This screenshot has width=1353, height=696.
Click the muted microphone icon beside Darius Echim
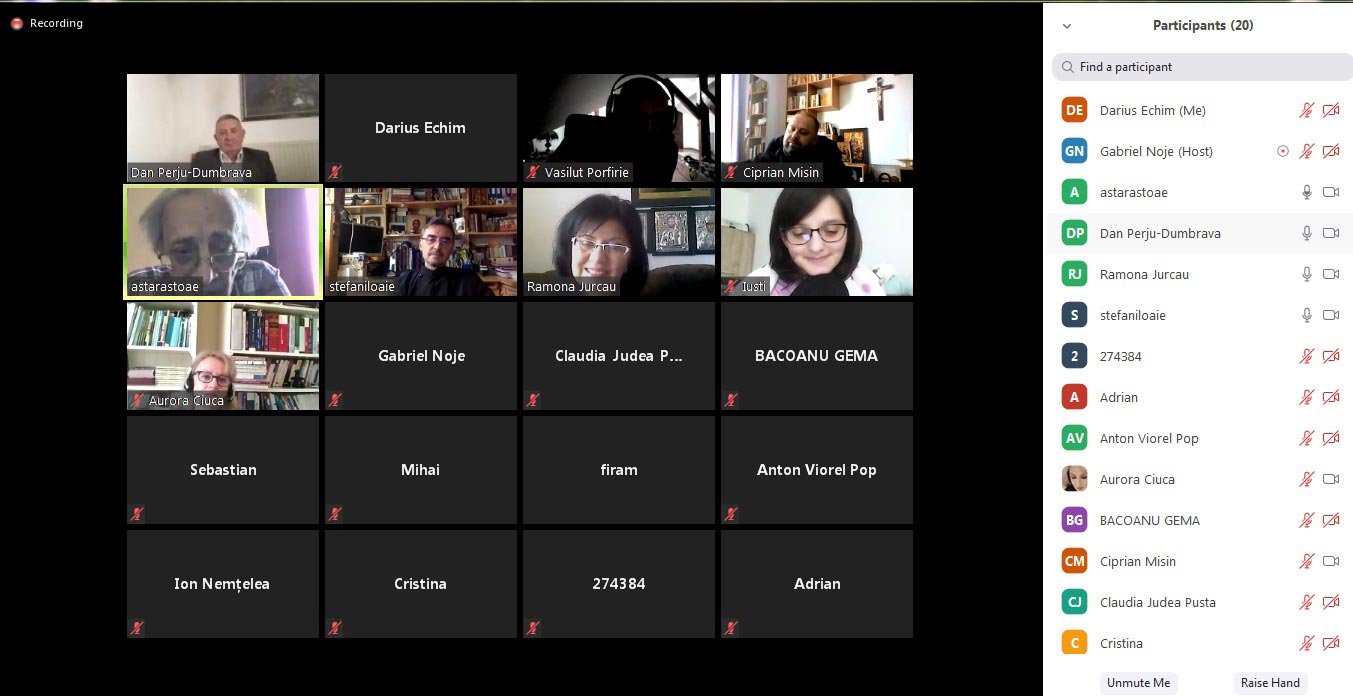pos(1306,111)
